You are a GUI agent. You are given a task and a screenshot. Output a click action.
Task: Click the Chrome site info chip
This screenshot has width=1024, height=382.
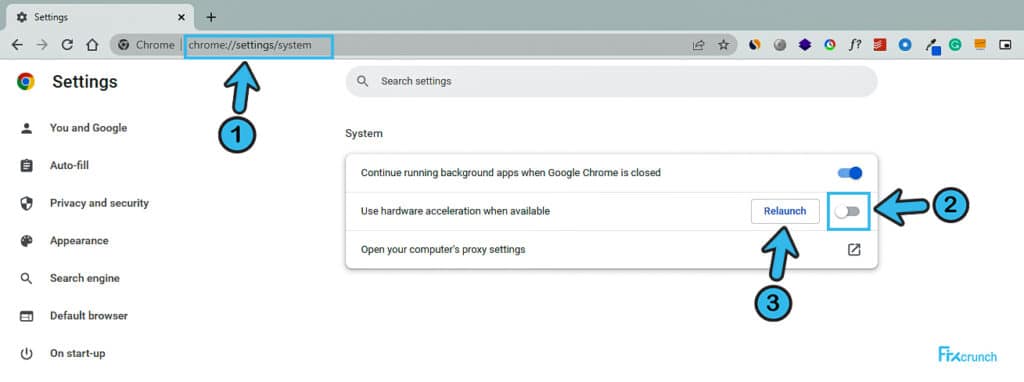146,45
